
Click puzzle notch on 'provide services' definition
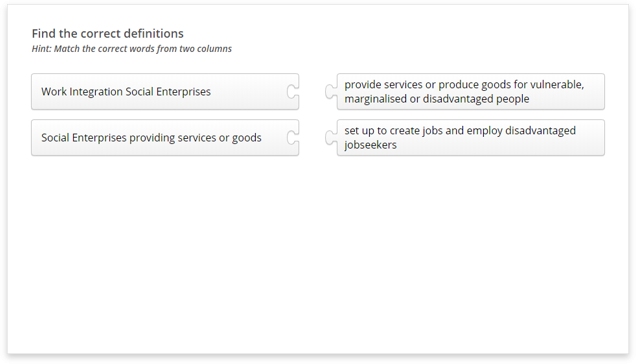[331, 92]
